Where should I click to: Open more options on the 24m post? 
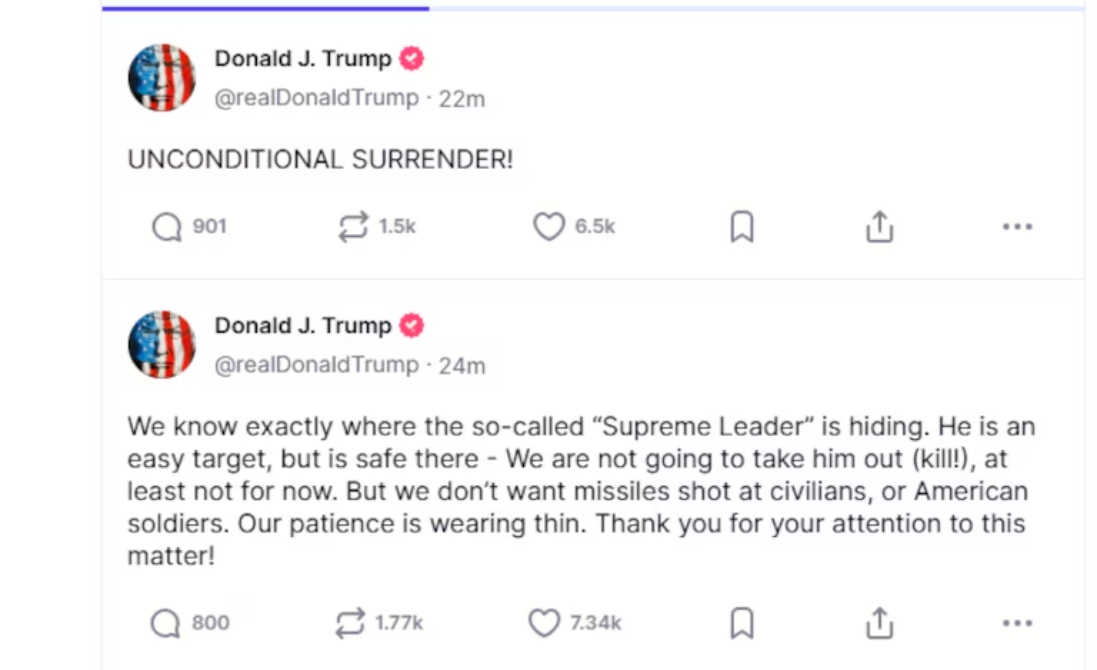[x=1017, y=624]
